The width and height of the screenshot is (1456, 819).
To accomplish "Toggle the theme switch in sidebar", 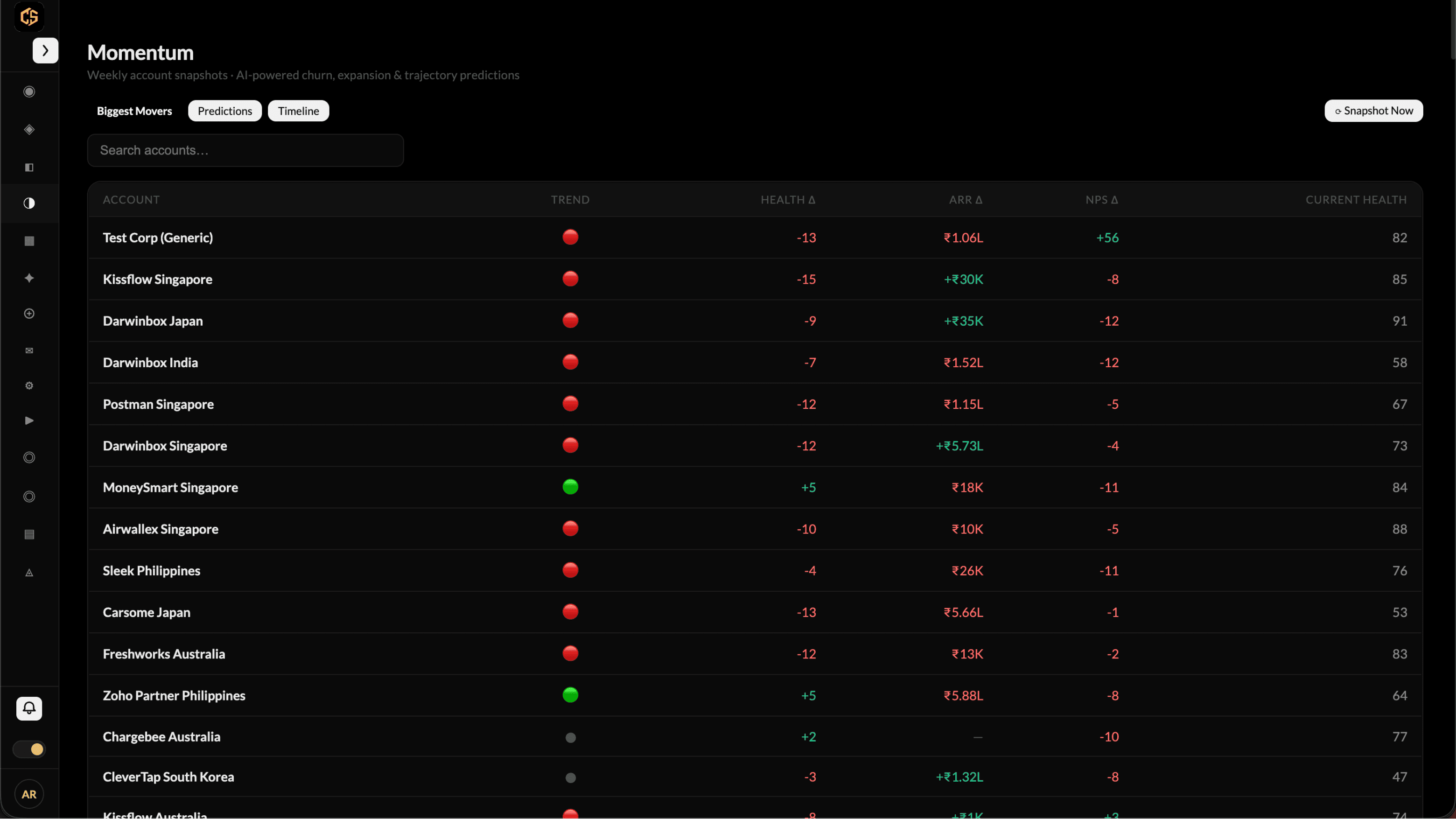I will click(29, 750).
